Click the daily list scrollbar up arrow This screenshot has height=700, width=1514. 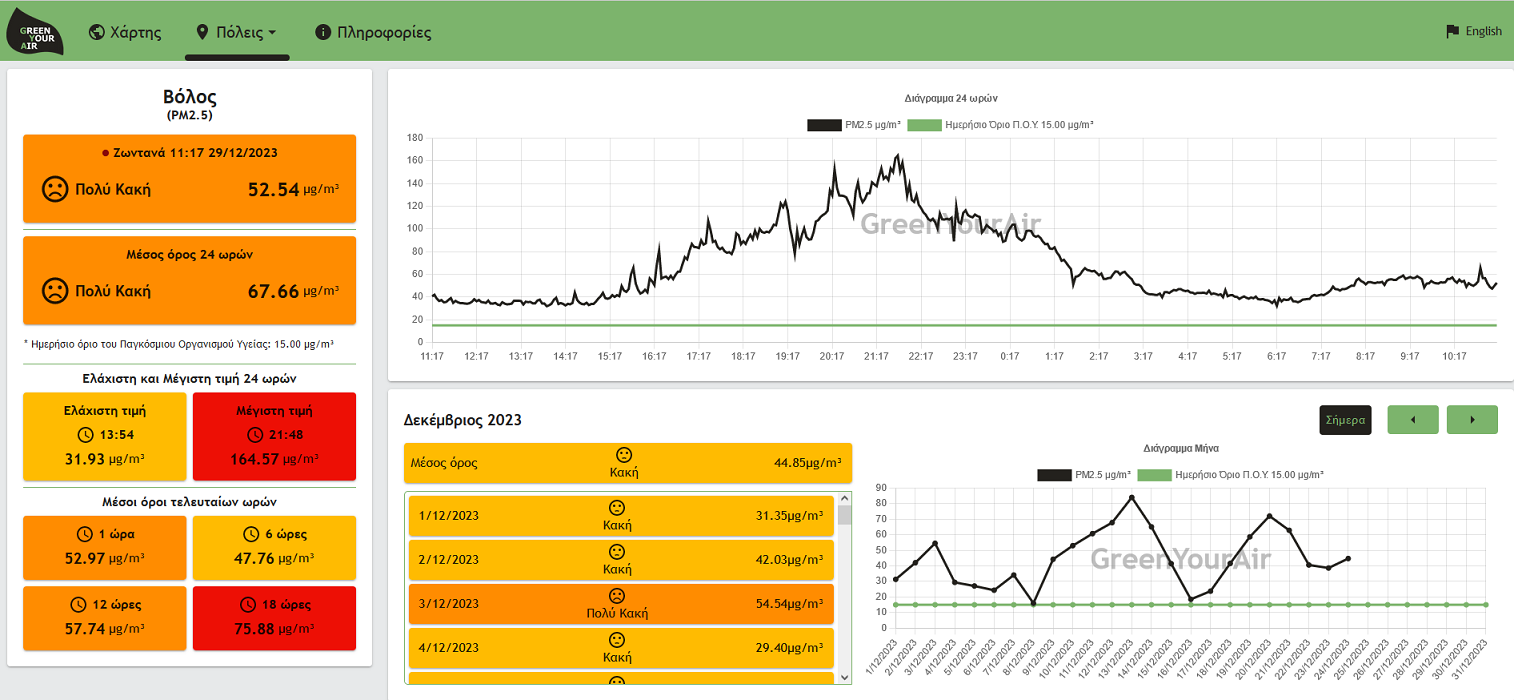coord(845,498)
